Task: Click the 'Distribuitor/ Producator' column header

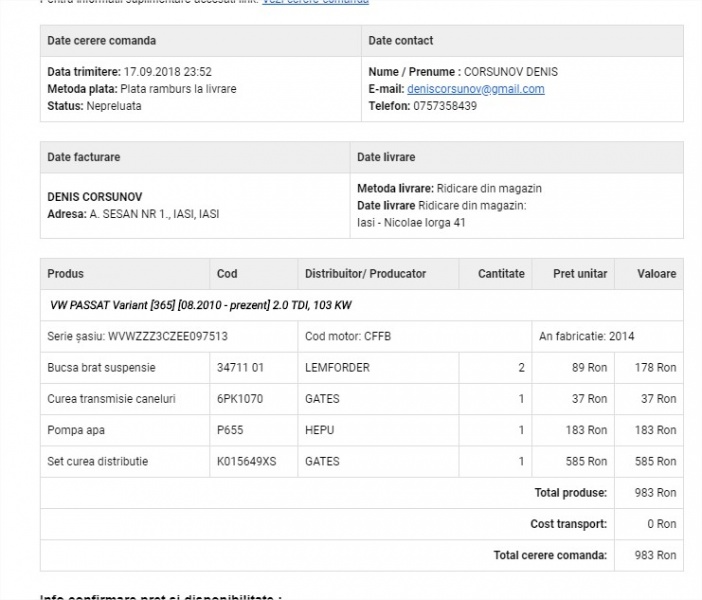Action: point(365,274)
